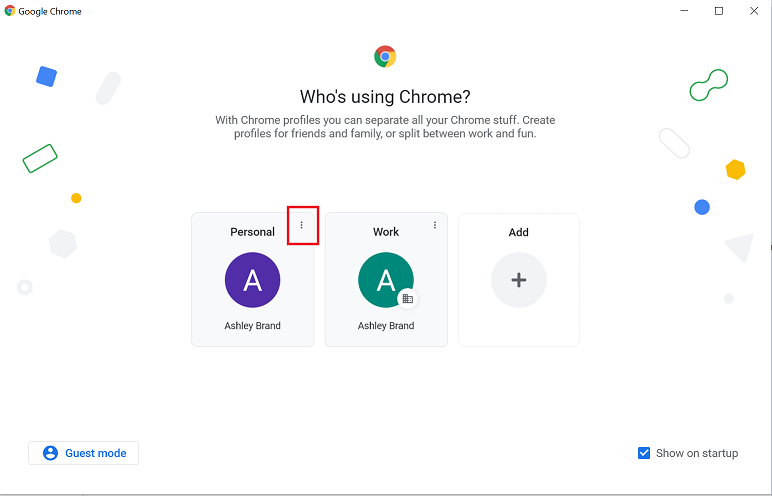
Task: Click the Google Chrome title bar icon
Action: coord(10,11)
